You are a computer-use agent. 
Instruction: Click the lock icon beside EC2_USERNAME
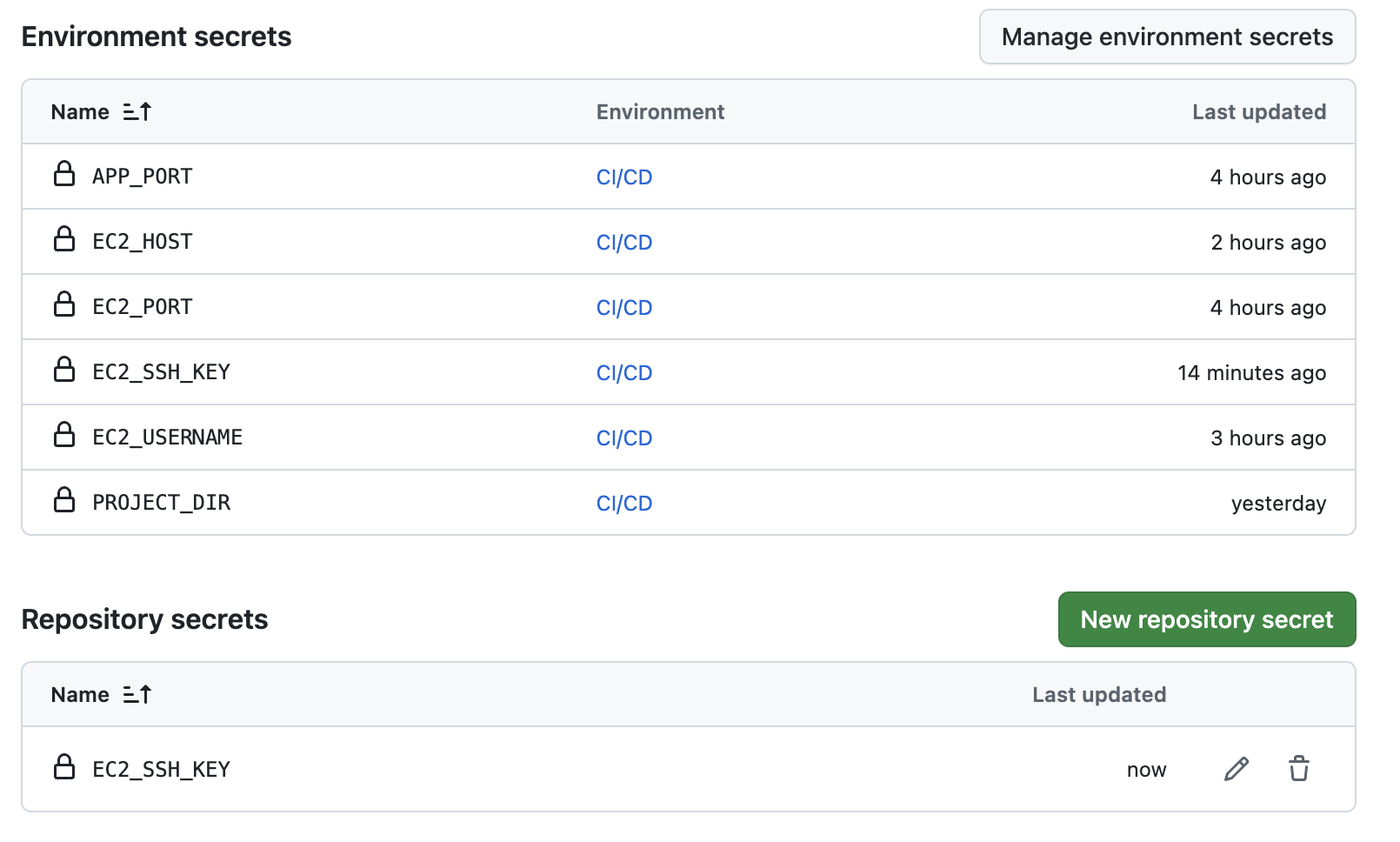[64, 435]
